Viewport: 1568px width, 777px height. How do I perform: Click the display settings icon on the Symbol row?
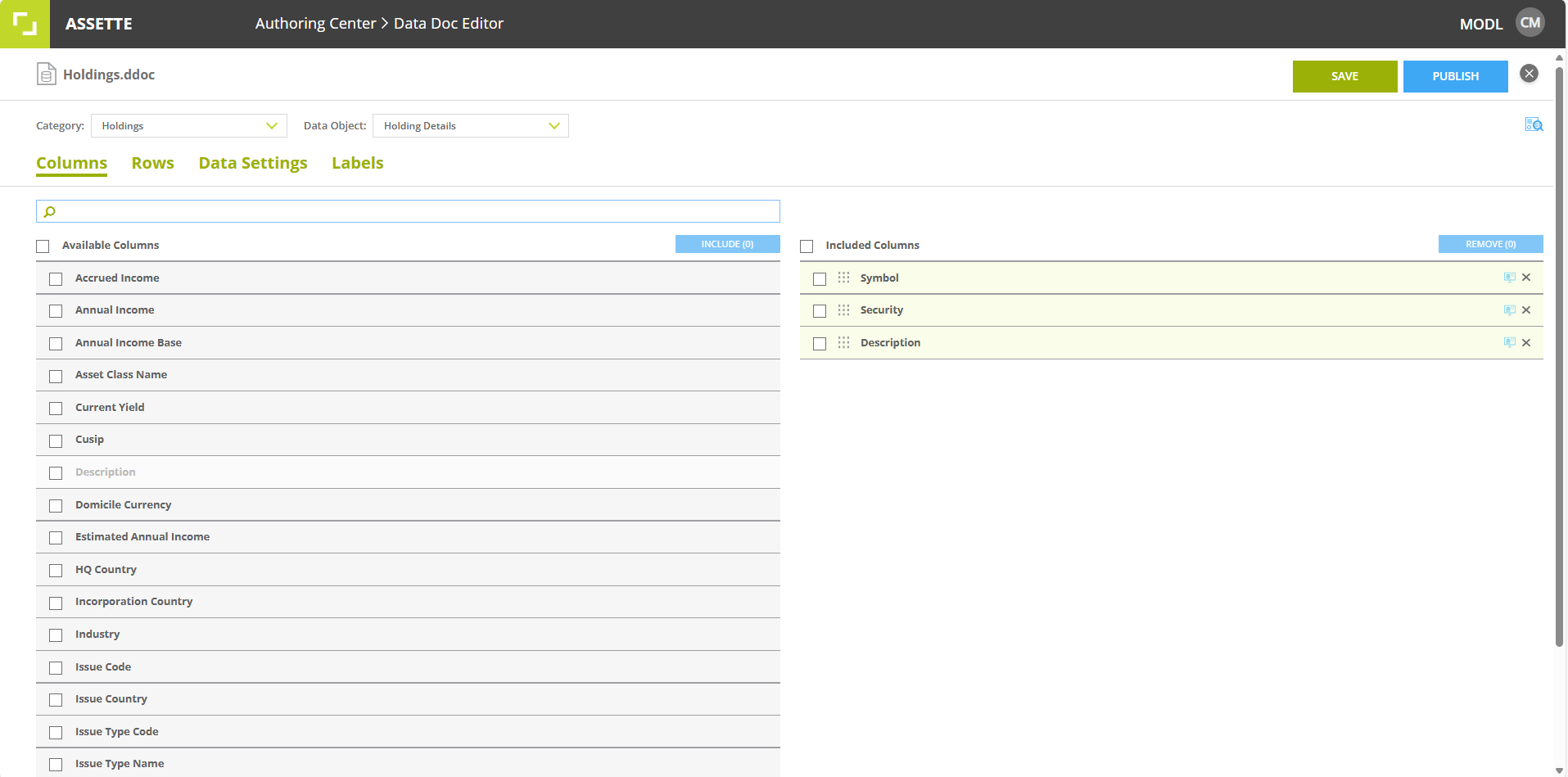(1509, 277)
